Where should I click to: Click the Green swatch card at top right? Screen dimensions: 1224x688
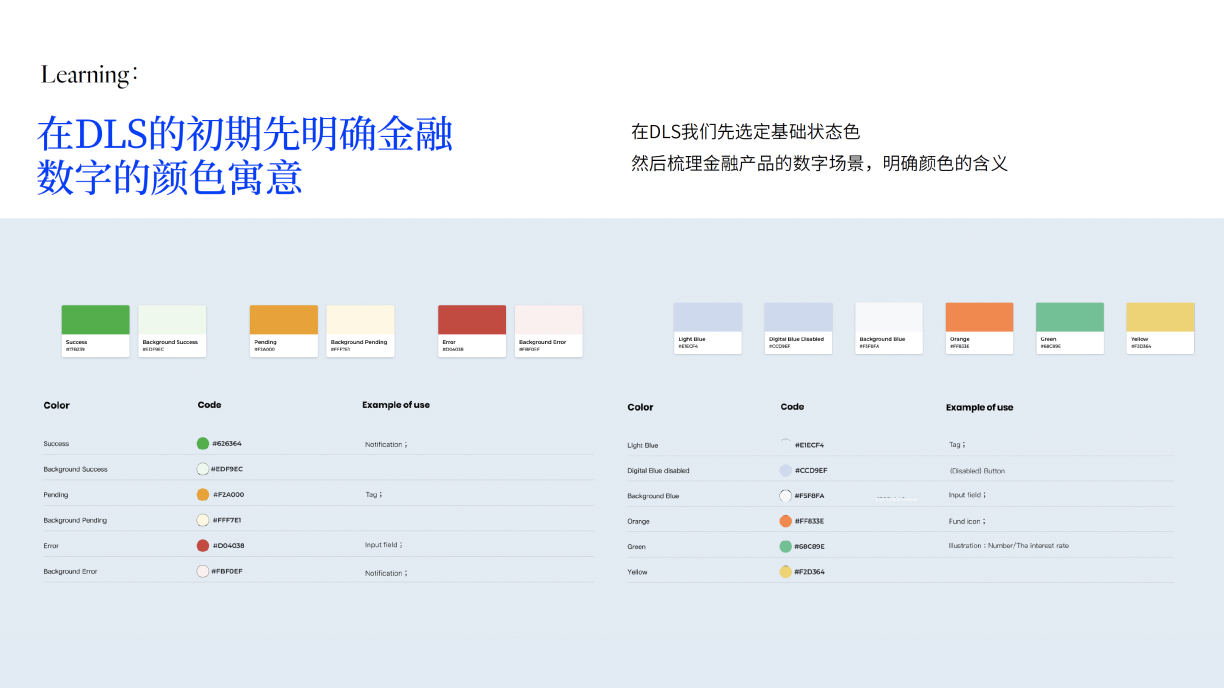tap(1070, 328)
